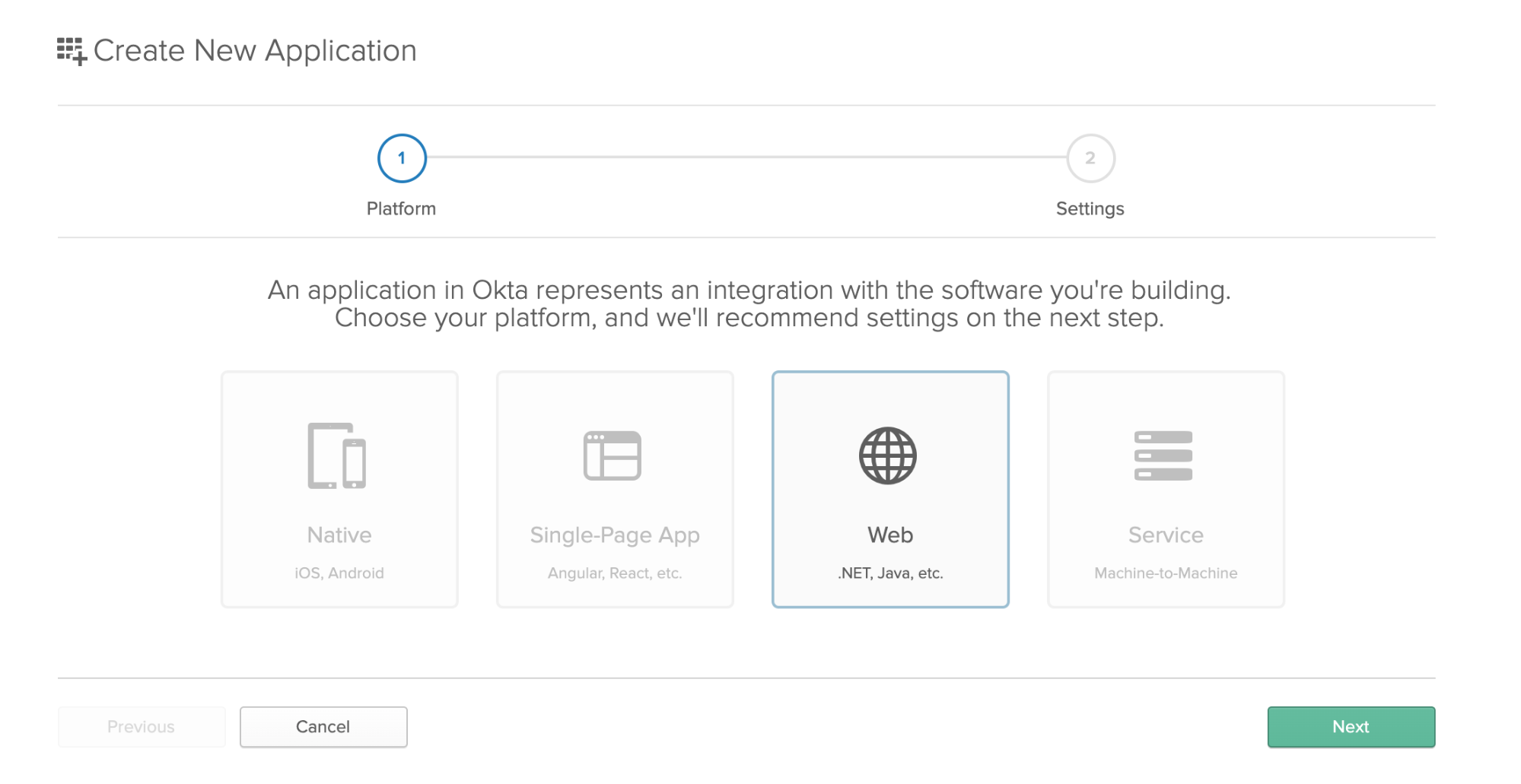Choose the Native platform title

[339, 535]
